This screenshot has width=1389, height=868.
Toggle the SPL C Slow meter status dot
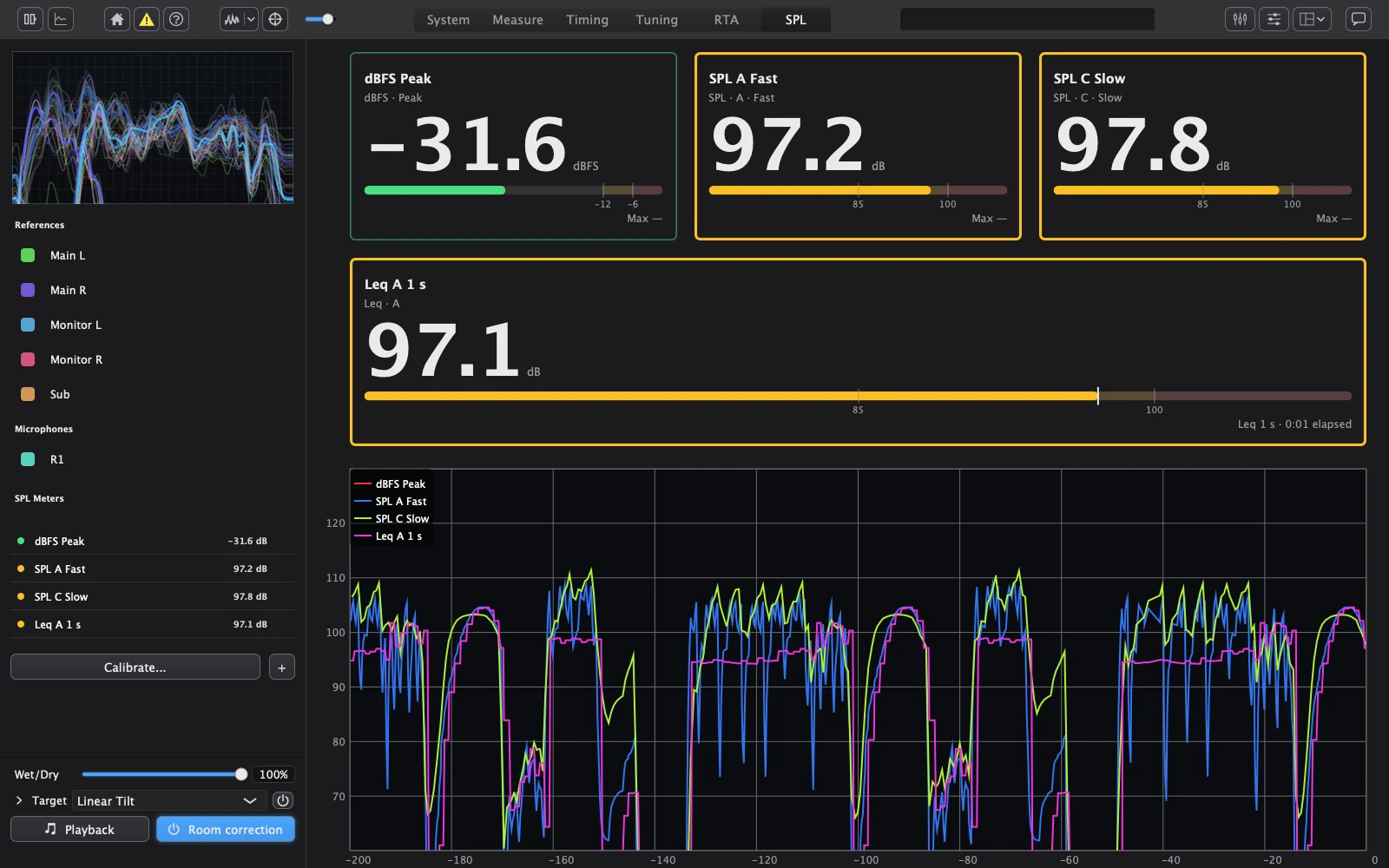tap(21, 596)
